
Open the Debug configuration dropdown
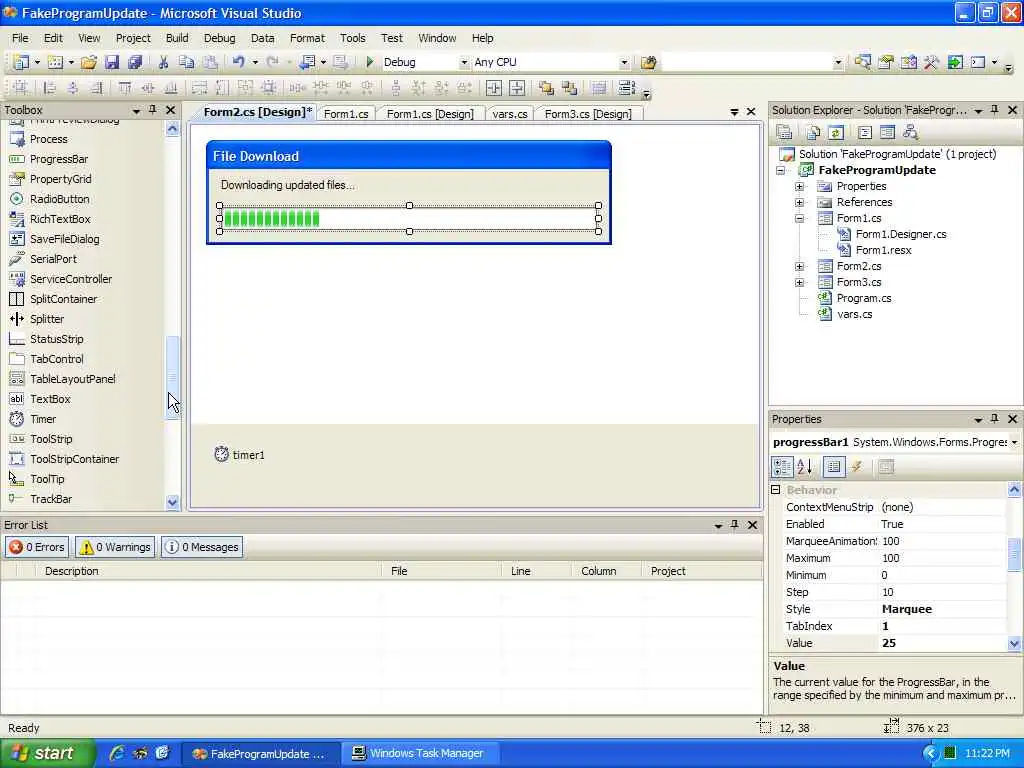(464, 63)
